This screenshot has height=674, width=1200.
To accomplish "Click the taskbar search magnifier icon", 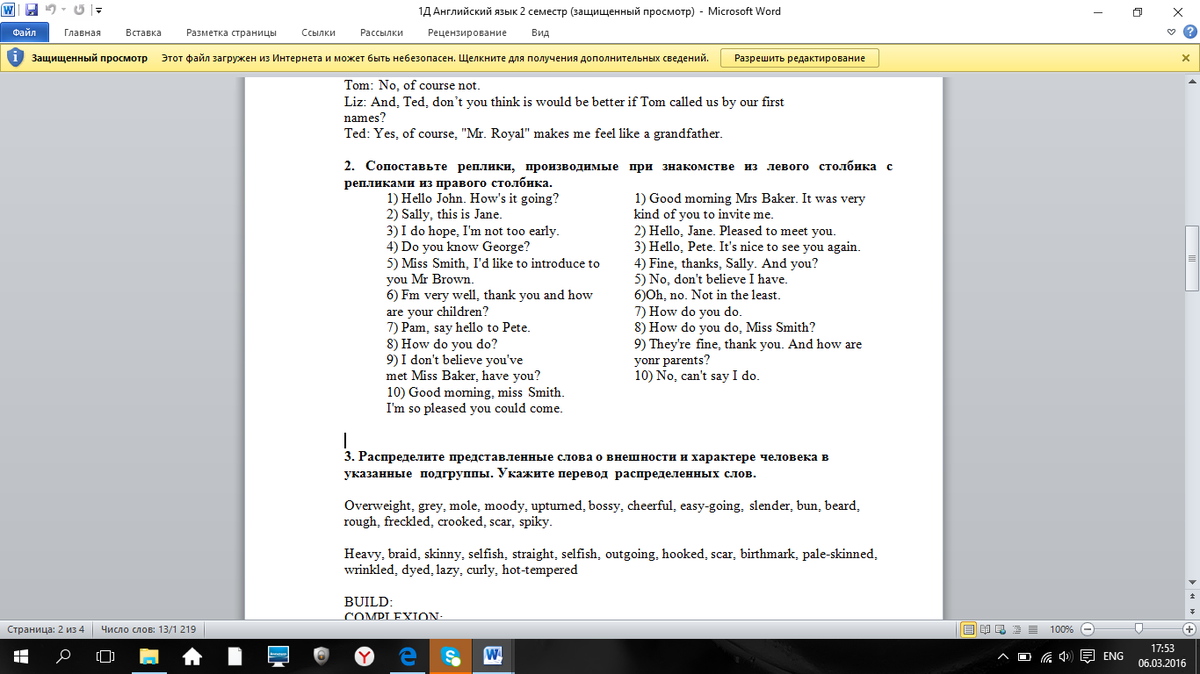I will (x=63, y=656).
